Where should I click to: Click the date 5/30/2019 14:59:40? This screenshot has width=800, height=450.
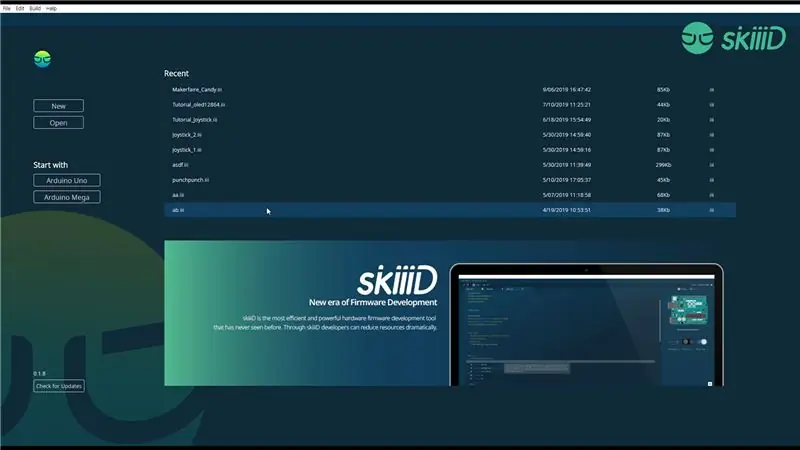[x=567, y=135]
